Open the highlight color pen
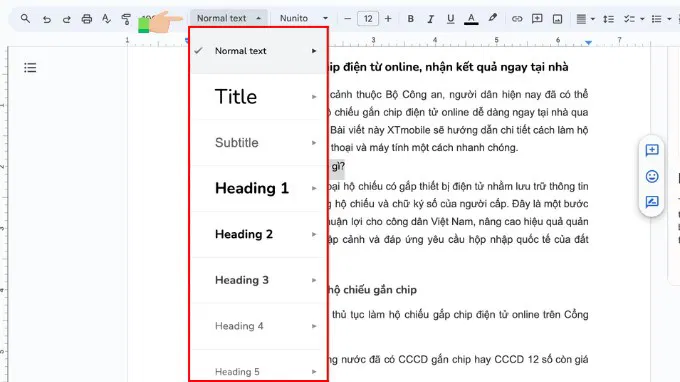Viewport: 680px width, 382px height. (492, 18)
